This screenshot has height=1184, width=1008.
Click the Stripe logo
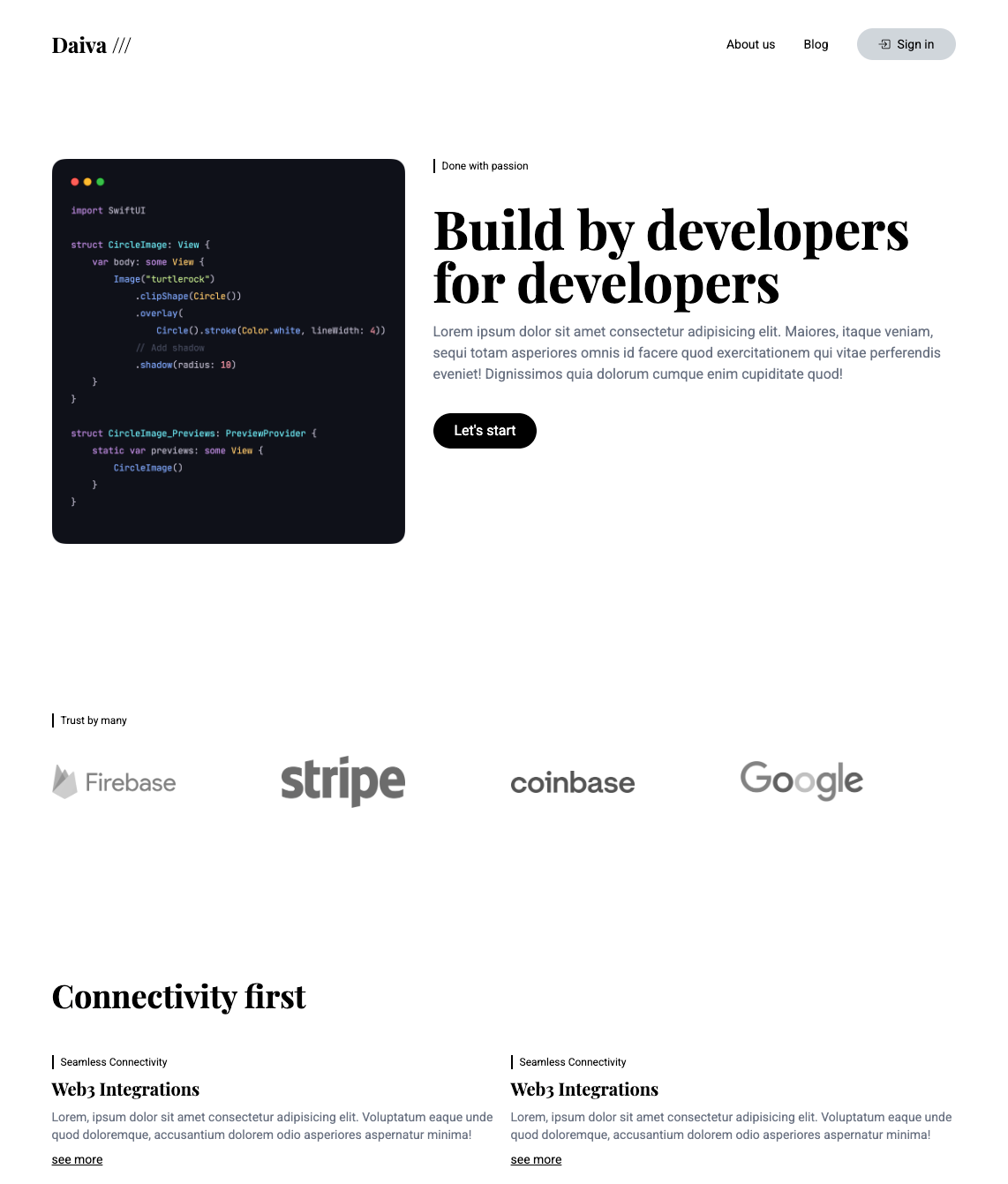pyautogui.click(x=342, y=781)
